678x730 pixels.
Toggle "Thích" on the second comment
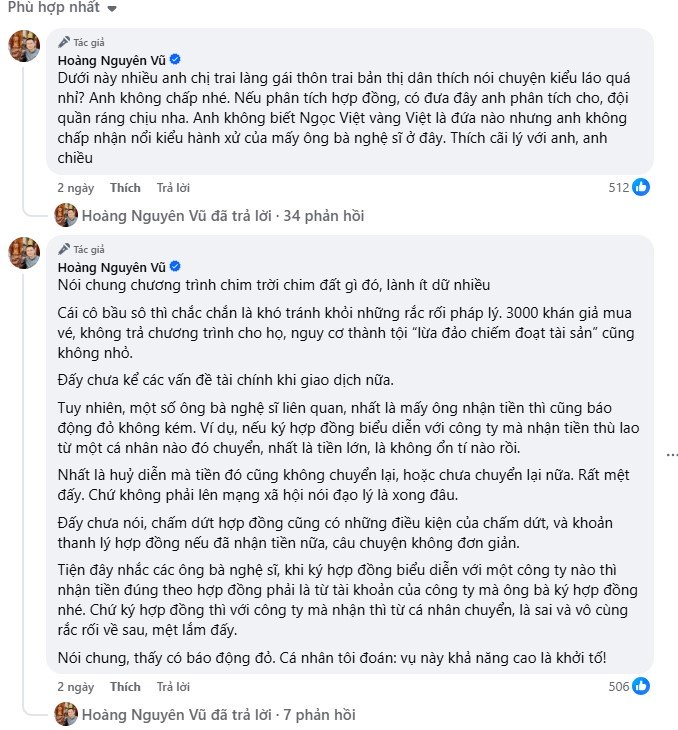point(125,687)
